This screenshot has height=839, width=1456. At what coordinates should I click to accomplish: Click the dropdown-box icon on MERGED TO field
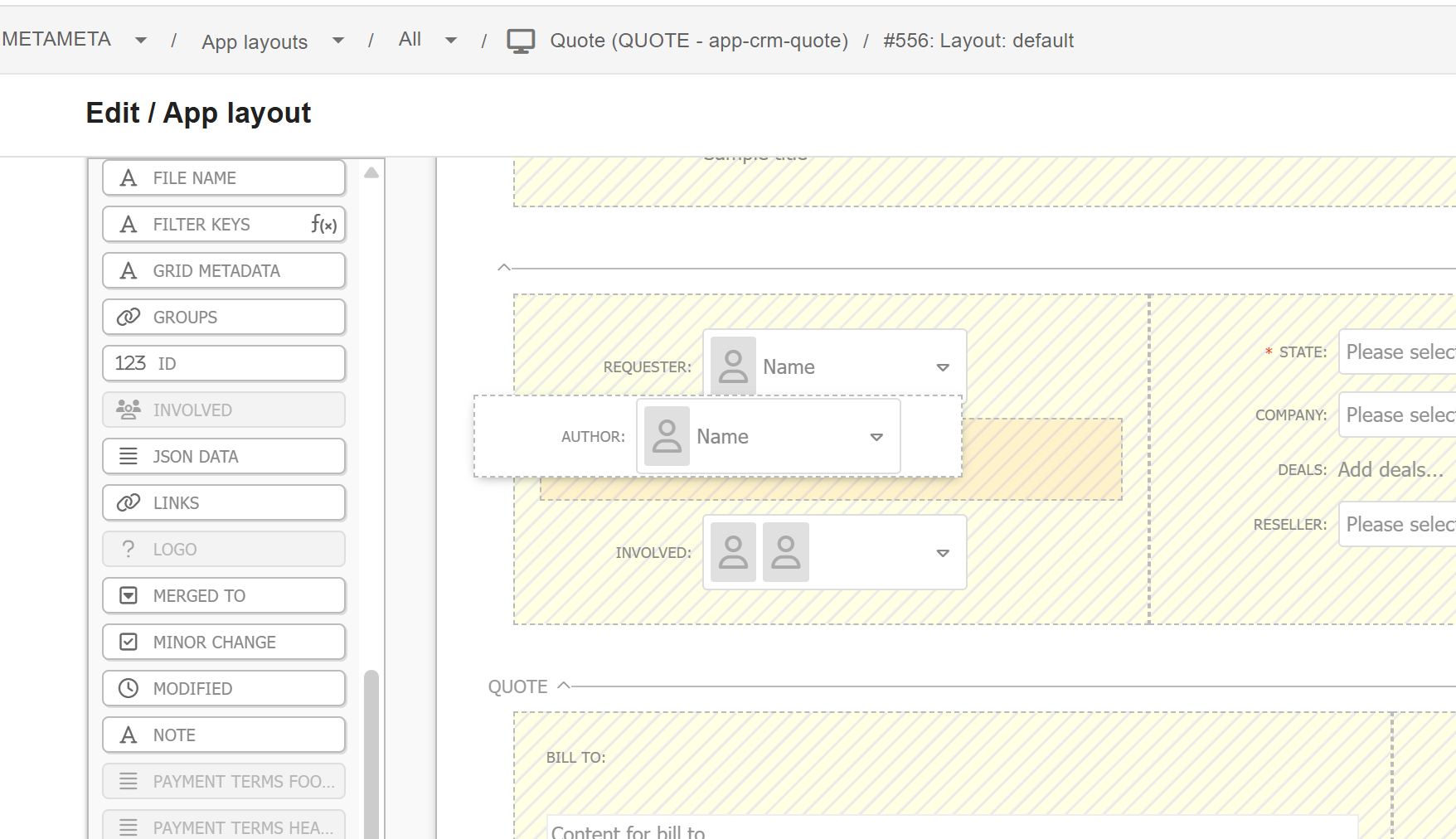pyautogui.click(x=128, y=595)
